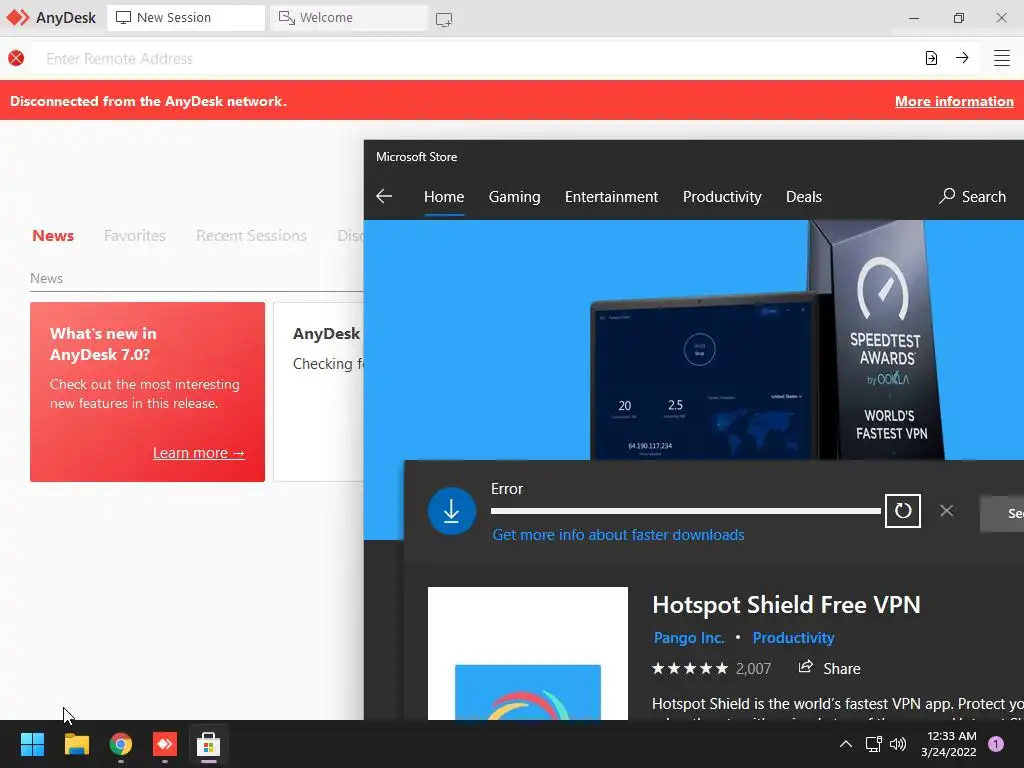Screen dimensions: 1024x768
Task: Launch Google Chrome from taskbar
Action: [x=121, y=744]
